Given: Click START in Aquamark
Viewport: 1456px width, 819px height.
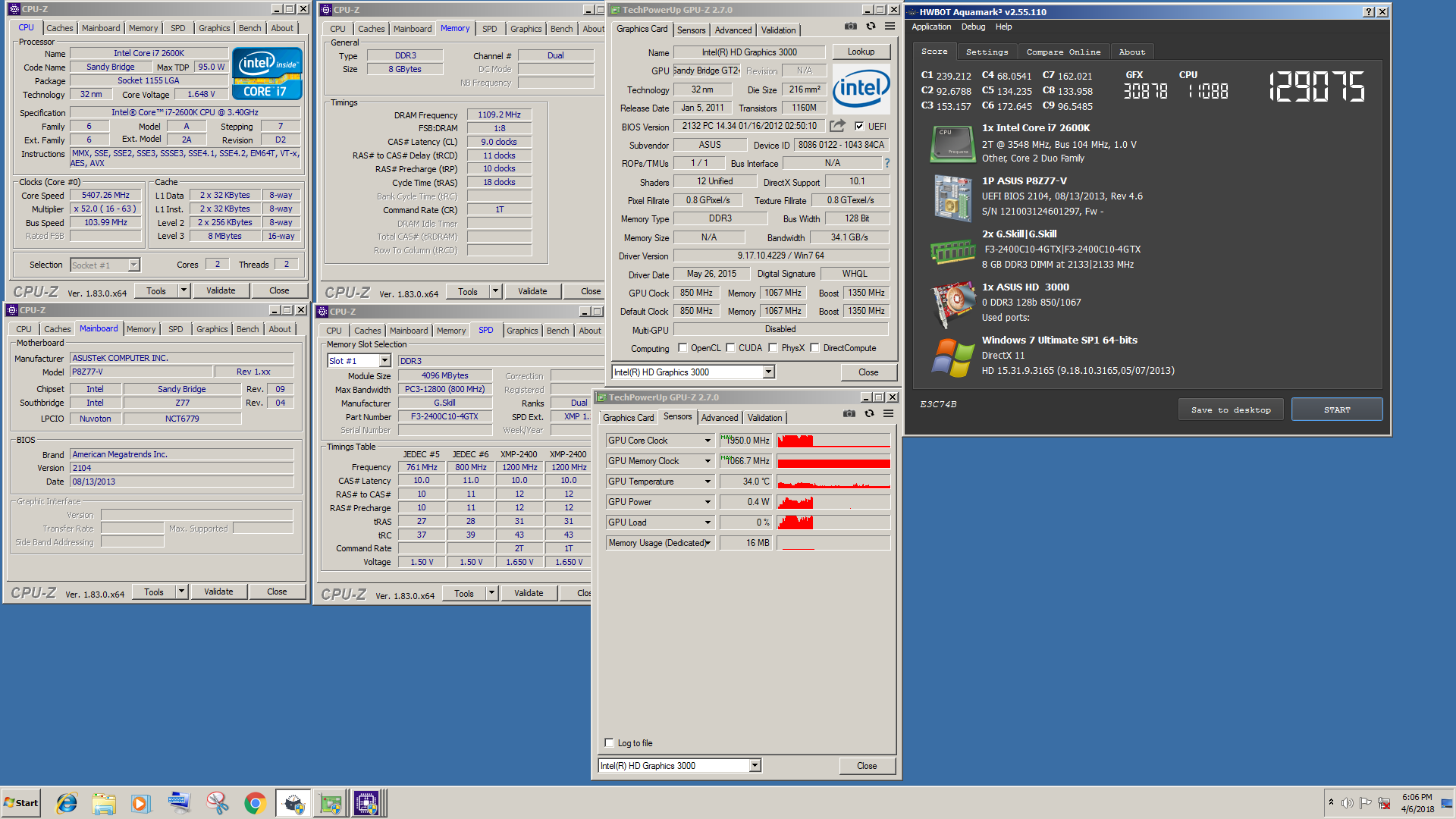Looking at the screenshot, I should tap(1337, 409).
